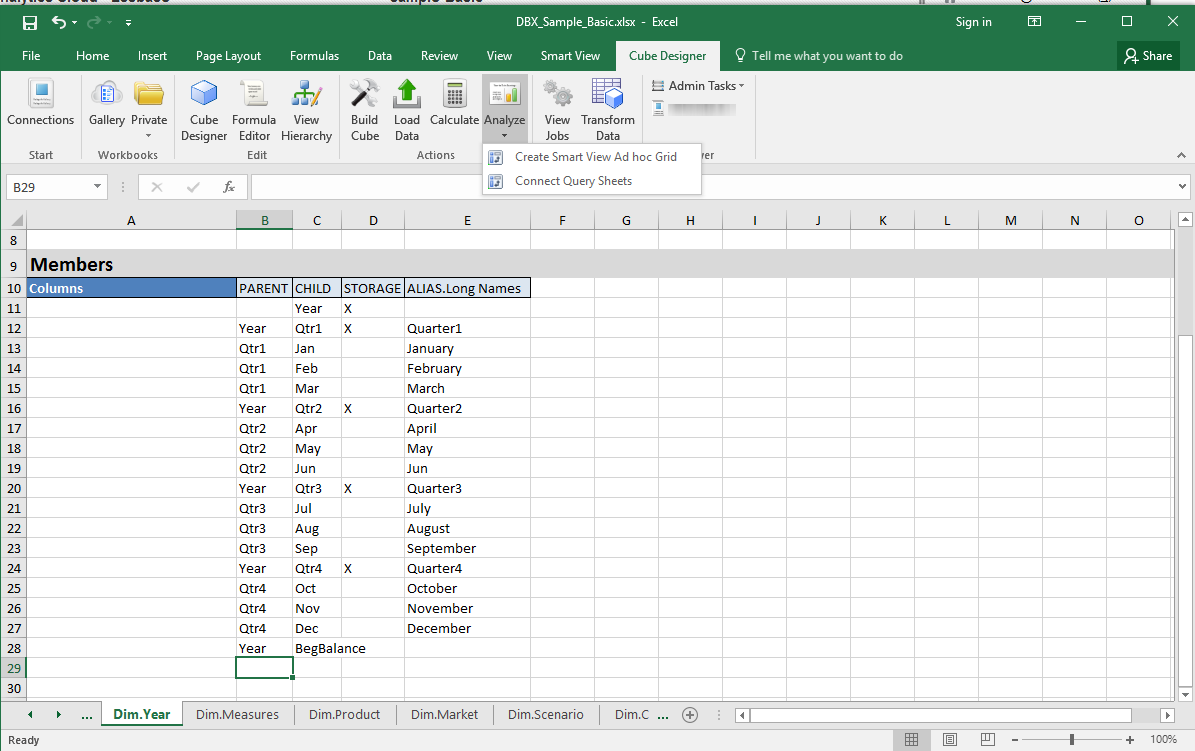This screenshot has height=751, width=1195.
Task: Switch to Dim.Scenario sheet
Action: [x=546, y=714]
